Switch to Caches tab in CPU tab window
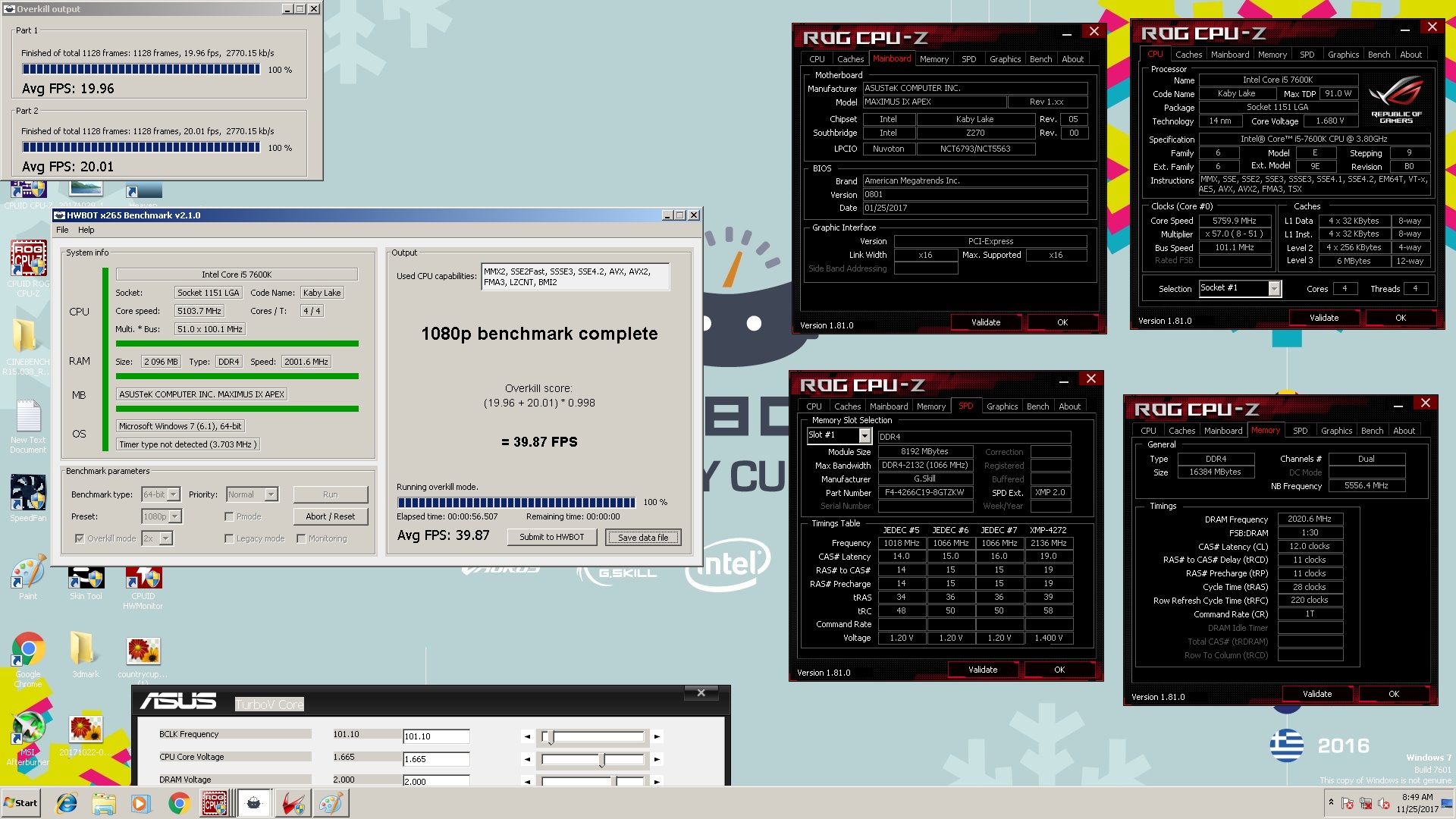 point(1188,55)
